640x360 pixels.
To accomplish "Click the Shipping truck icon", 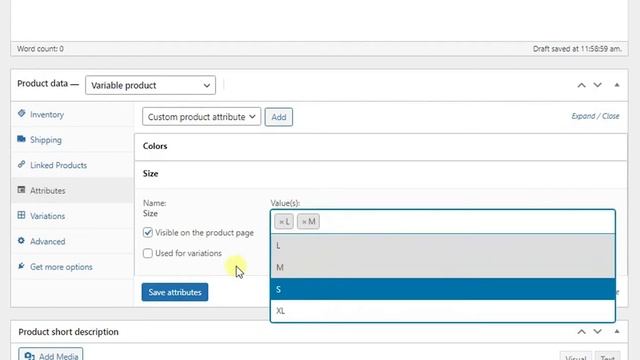I will point(22,139).
